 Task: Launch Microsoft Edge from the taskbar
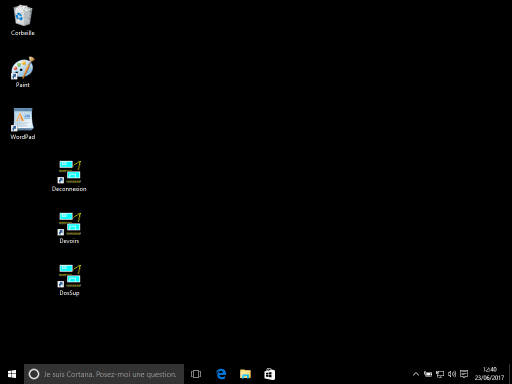(221, 374)
